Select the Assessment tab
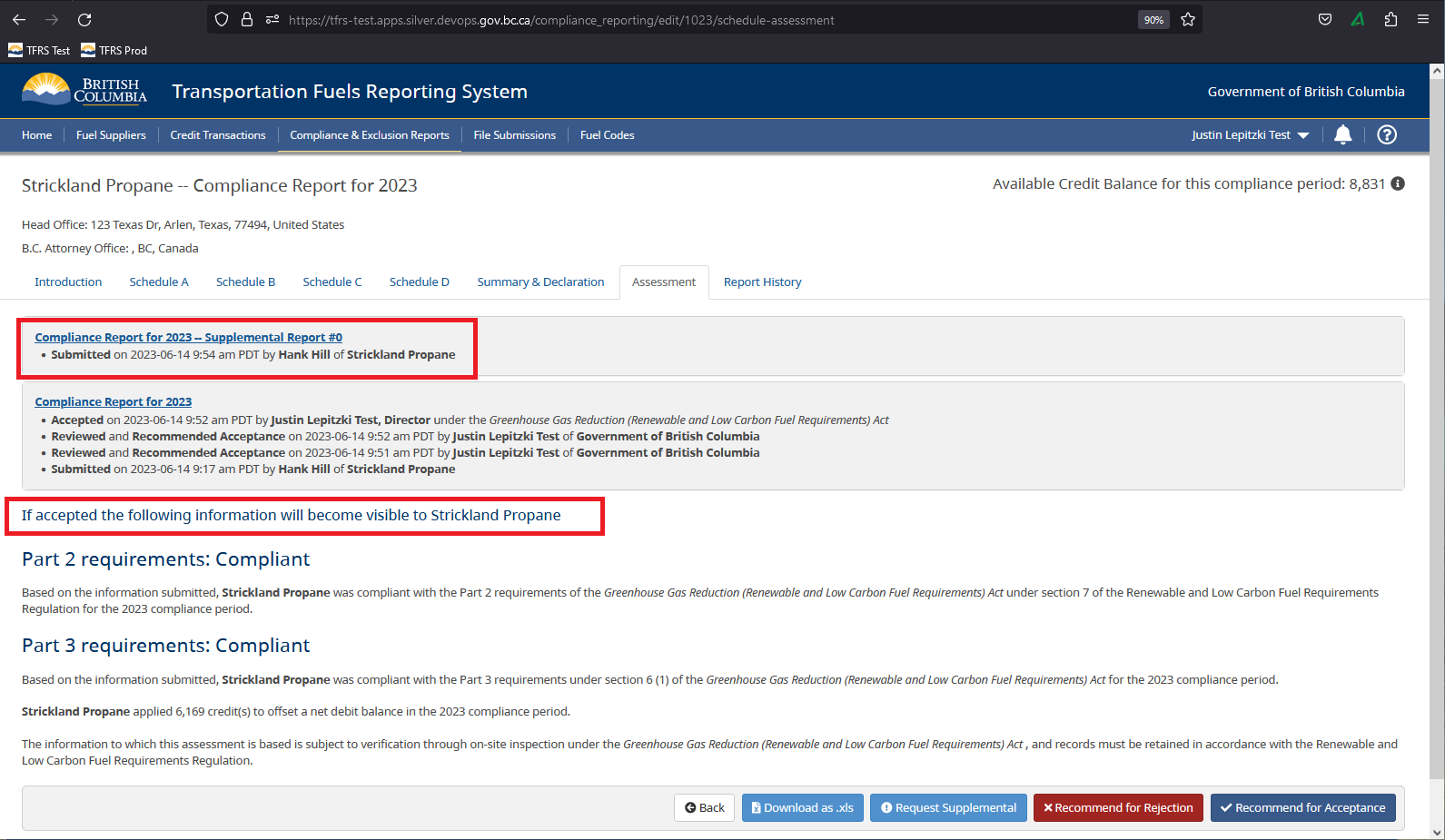Viewport: 1445px width, 840px height. pyautogui.click(x=664, y=282)
